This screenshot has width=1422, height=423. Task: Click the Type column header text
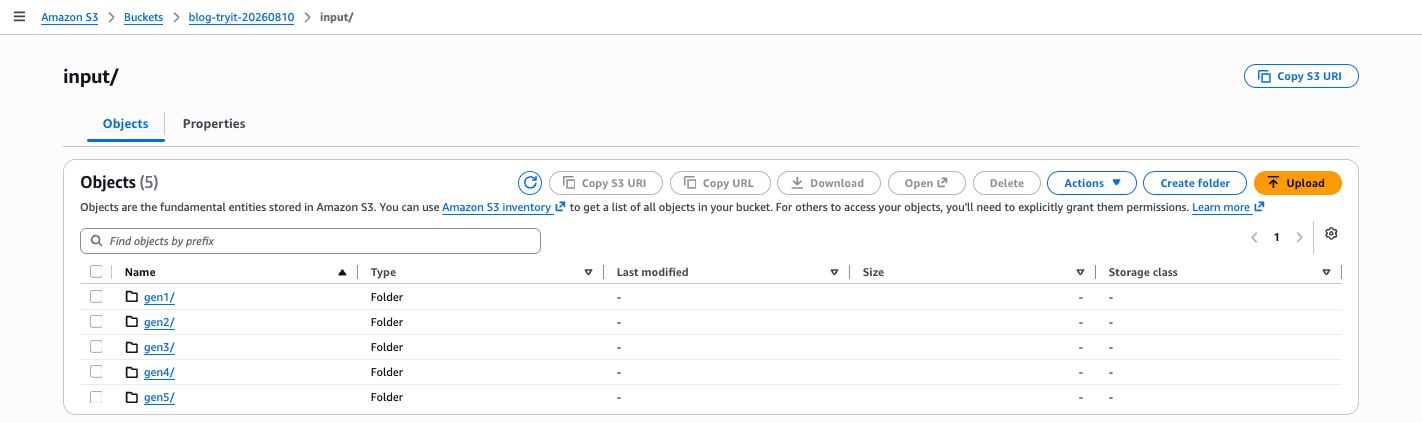coord(383,272)
